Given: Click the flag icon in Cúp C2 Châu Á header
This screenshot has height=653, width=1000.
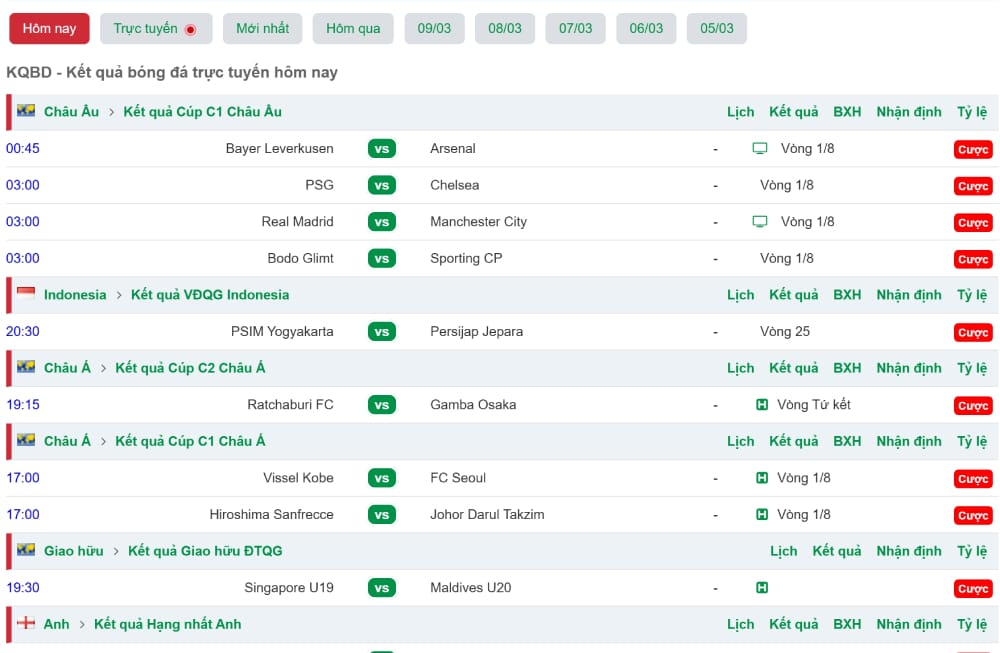Looking at the screenshot, I should [x=26, y=367].
